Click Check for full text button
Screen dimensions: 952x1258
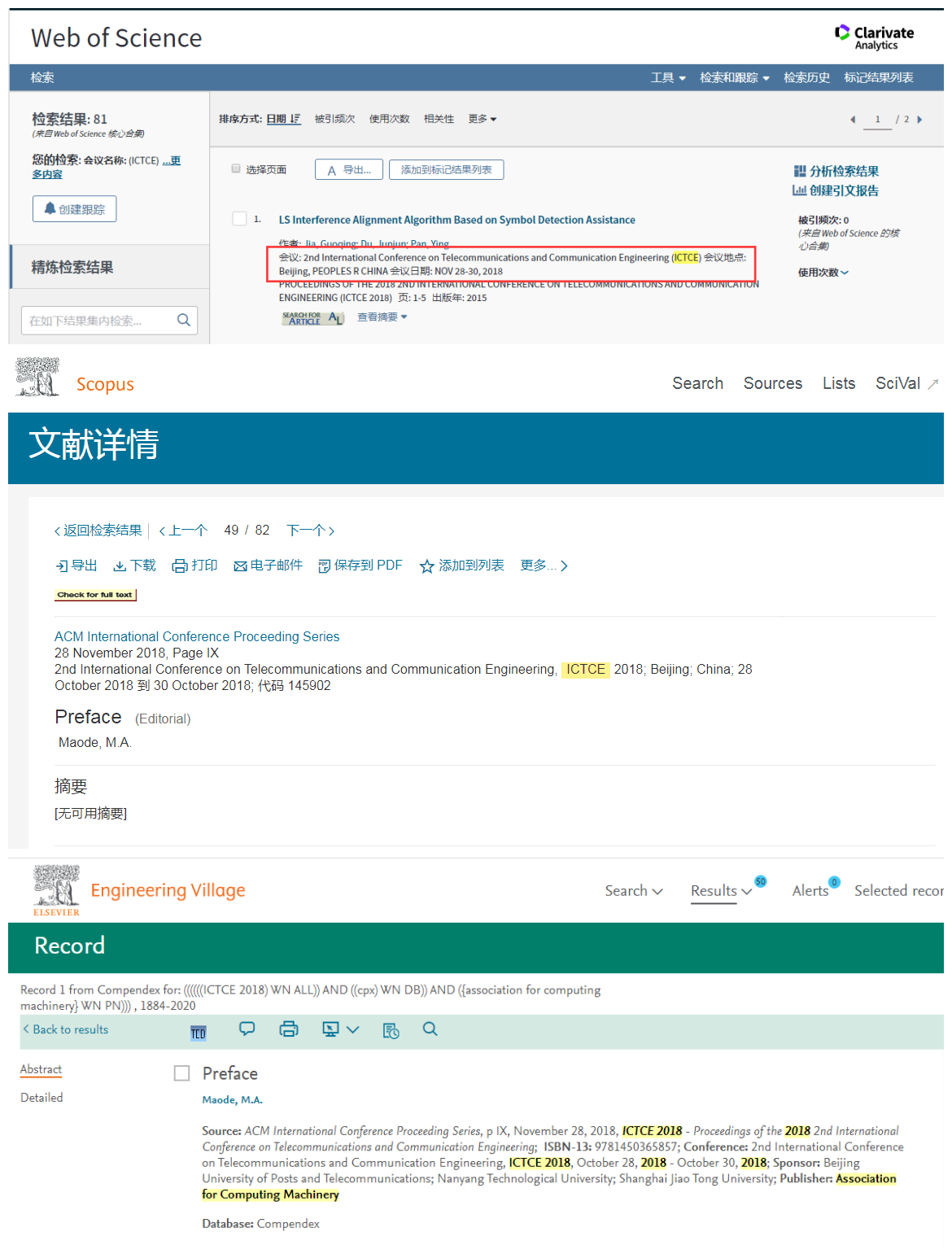coord(95,595)
